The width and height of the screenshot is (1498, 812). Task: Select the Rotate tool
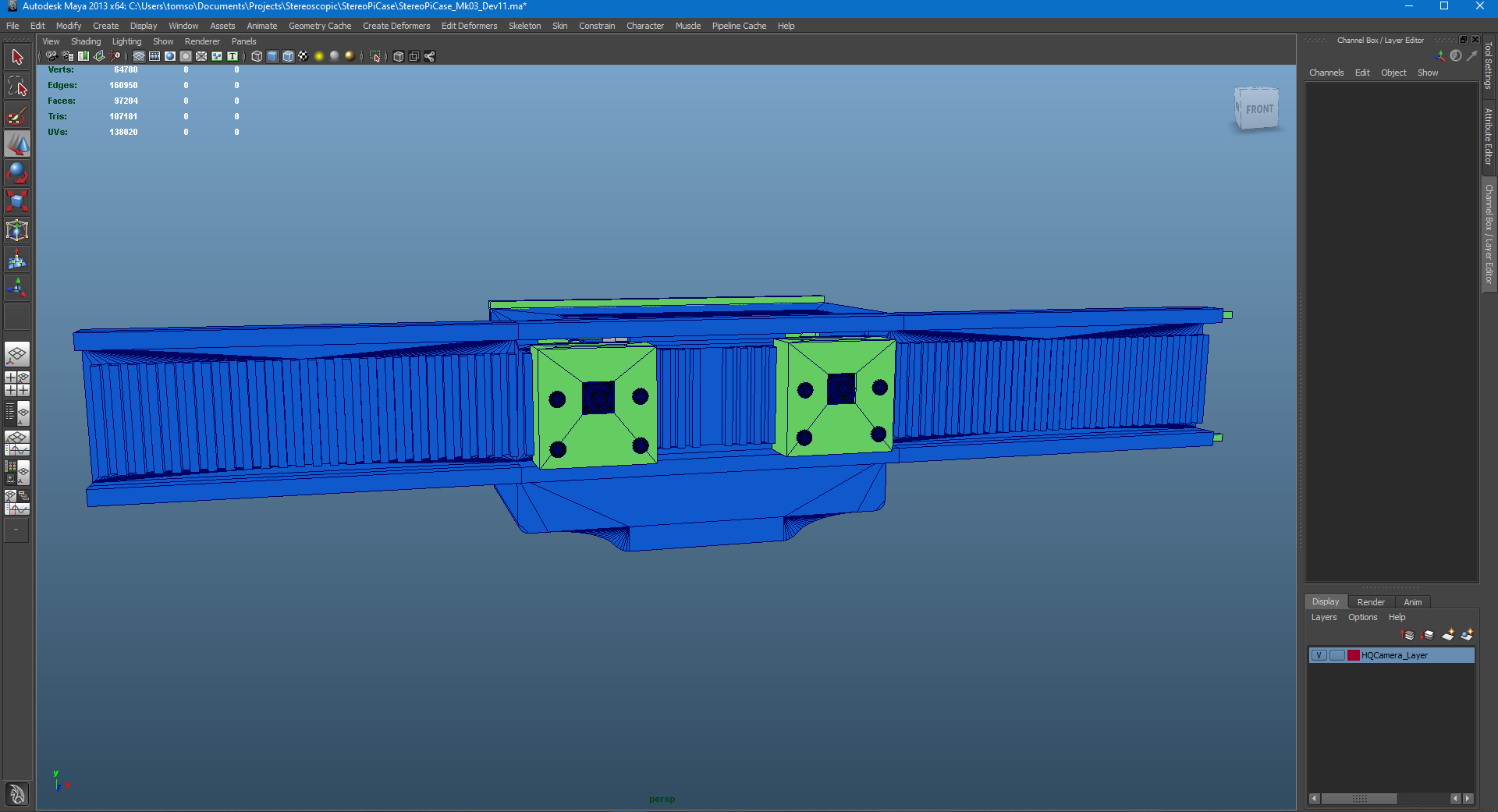(17, 172)
